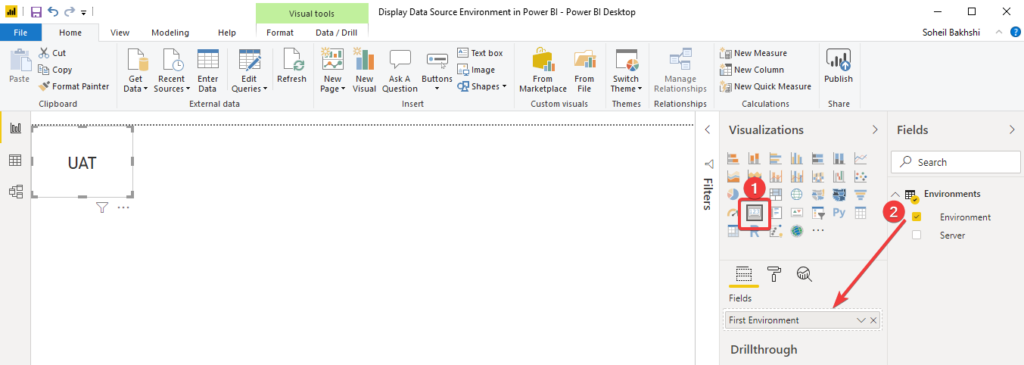Switch to Data view in left sidebar
The image size is (1024, 365).
click(x=16, y=160)
